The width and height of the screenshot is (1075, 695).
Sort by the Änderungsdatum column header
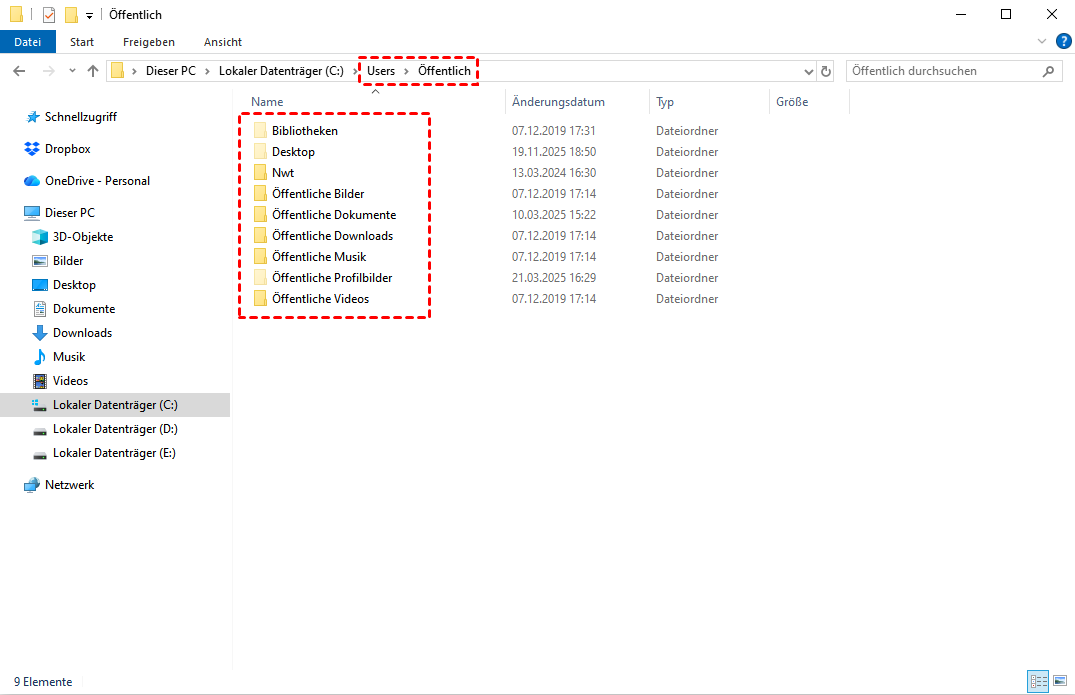[x=558, y=102]
